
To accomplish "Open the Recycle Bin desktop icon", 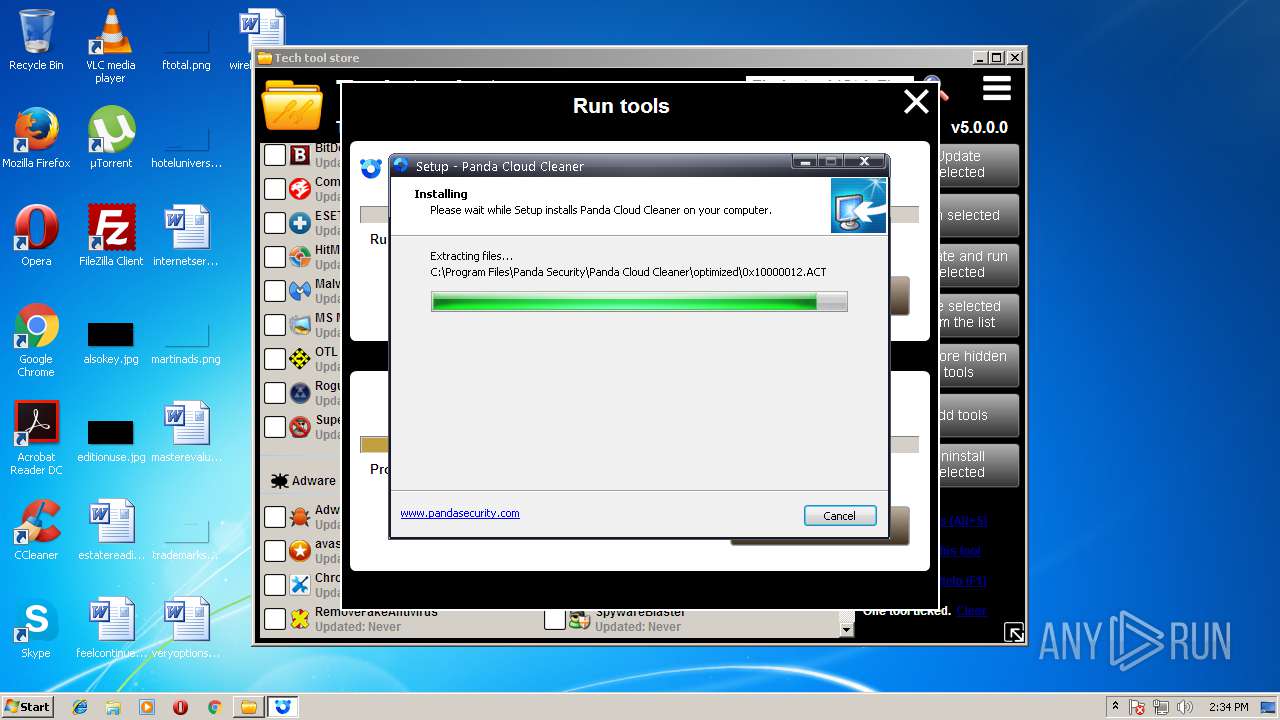I will coord(36,40).
